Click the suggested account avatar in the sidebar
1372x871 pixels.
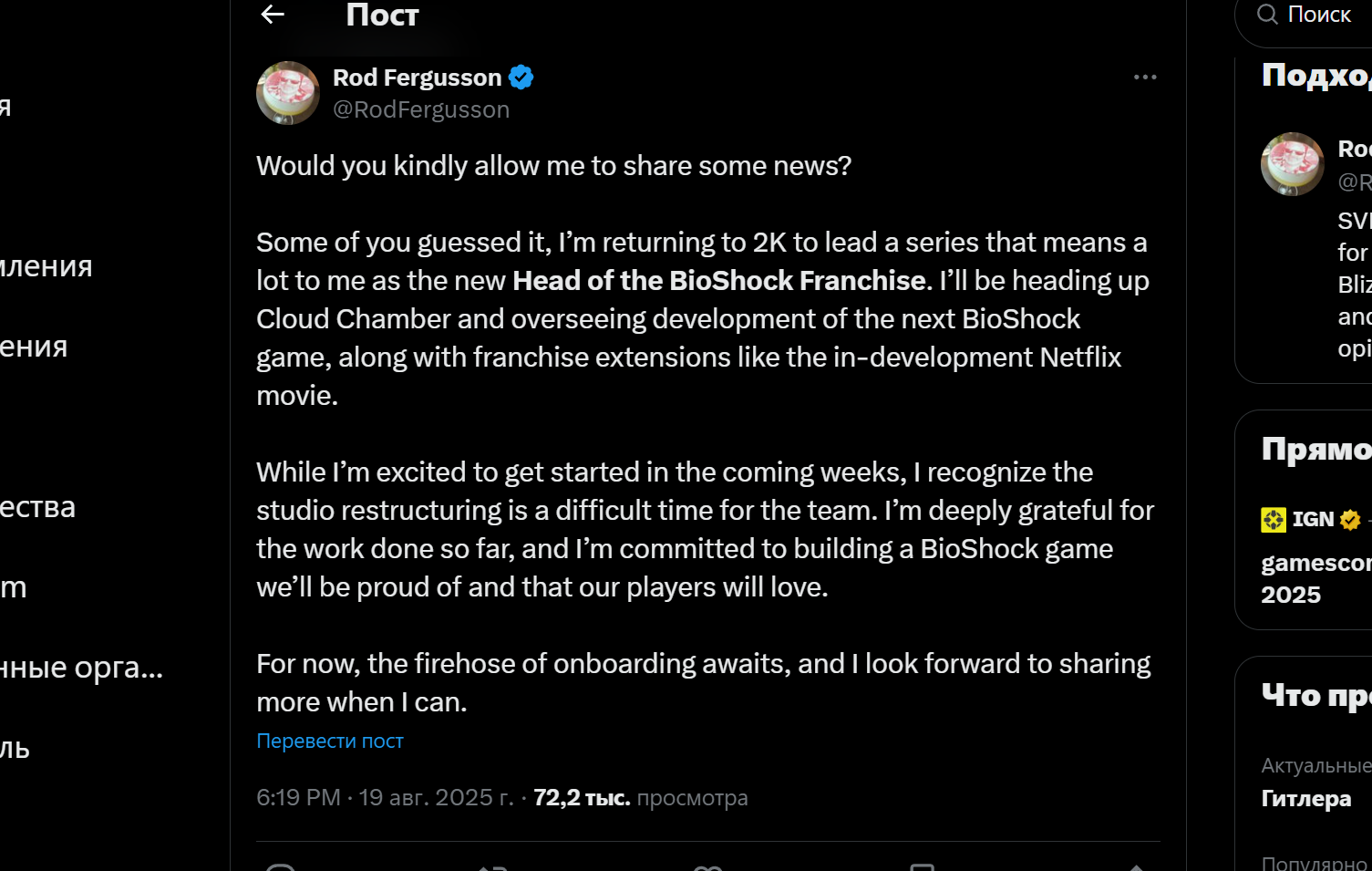(1292, 164)
